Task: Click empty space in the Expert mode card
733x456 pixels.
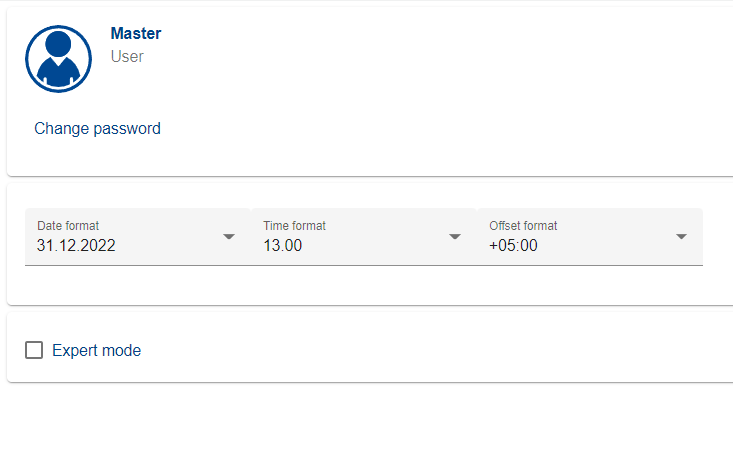Action: (x=450, y=350)
